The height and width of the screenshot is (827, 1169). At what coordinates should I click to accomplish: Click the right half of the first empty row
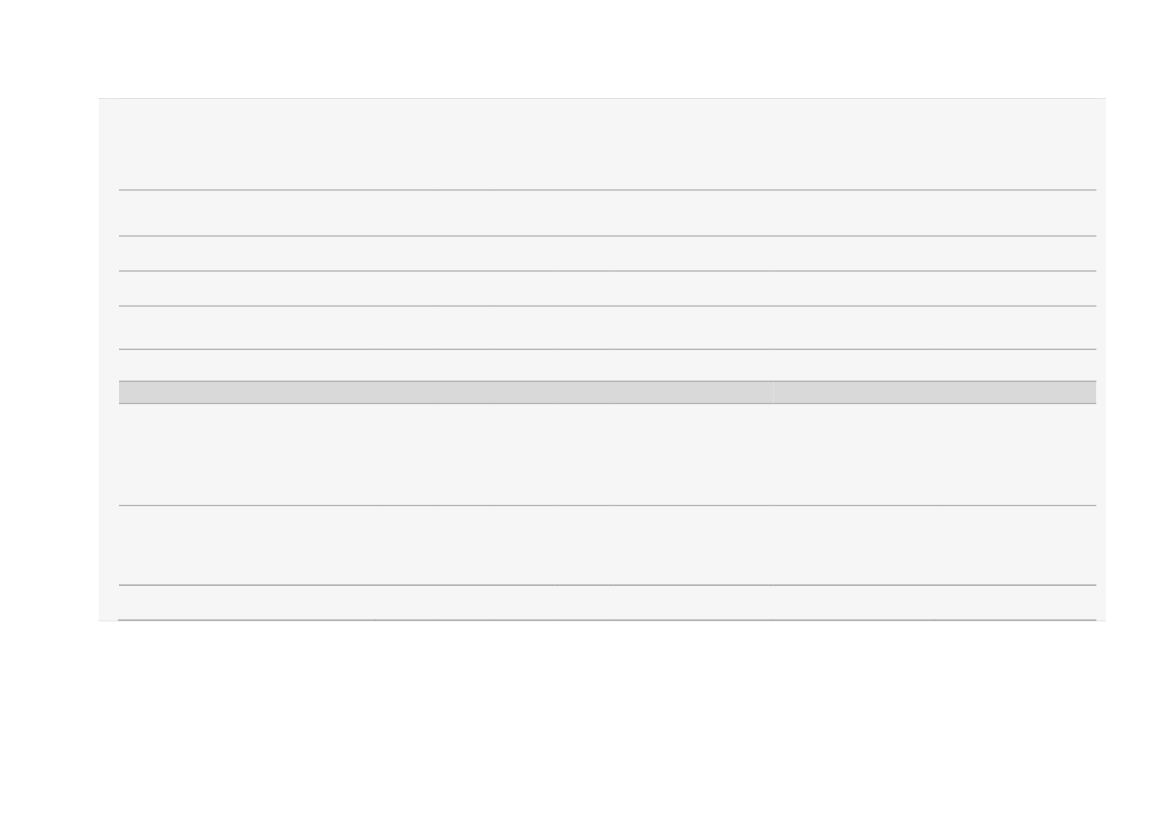[935, 213]
